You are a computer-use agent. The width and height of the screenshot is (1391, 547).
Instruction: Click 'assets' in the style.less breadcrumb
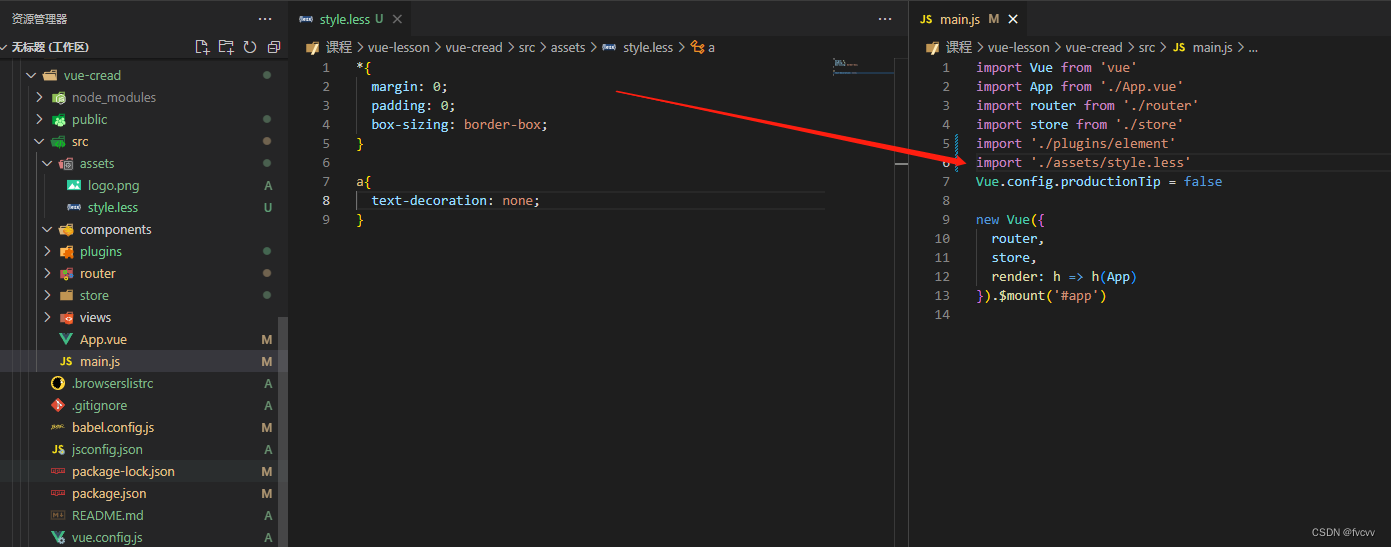pyautogui.click(x=567, y=47)
